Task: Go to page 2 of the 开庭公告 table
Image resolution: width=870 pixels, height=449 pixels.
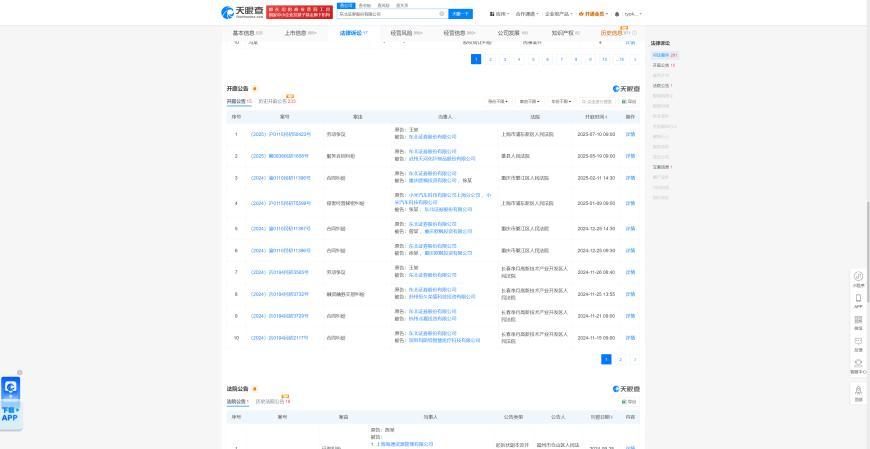Action: [620, 360]
